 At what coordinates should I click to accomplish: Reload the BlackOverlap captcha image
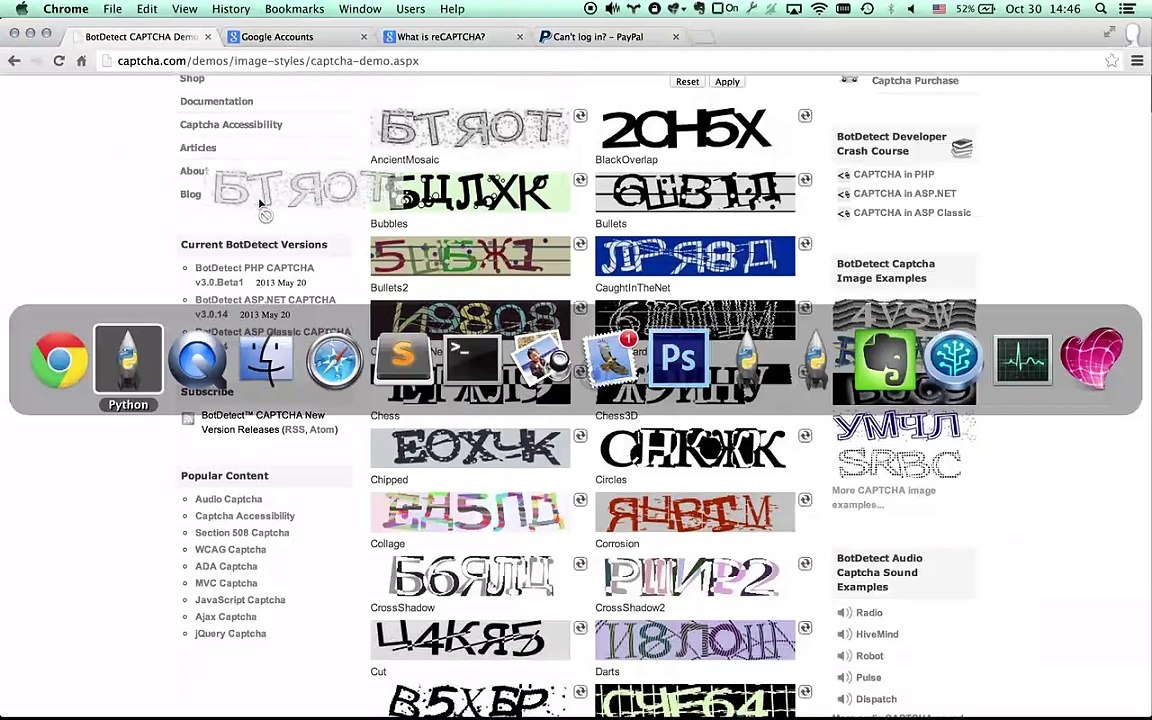[x=805, y=115]
